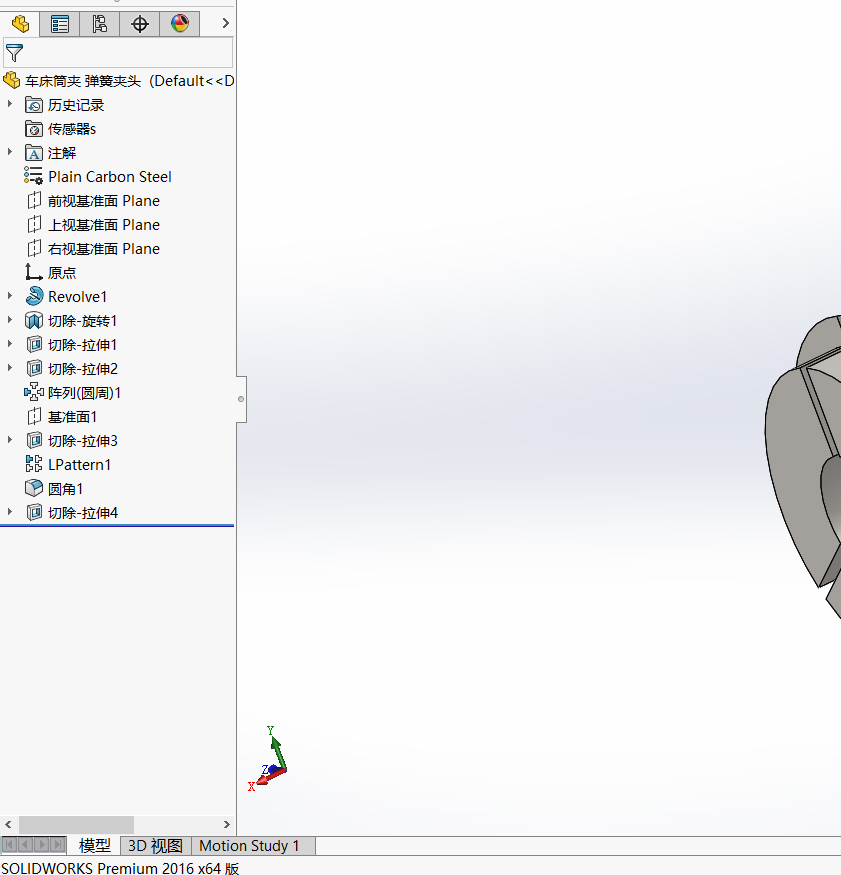Click the 切除-旋转1 feature icon
Viewport: 841px width, 875px height.
[x=34, y=321]
